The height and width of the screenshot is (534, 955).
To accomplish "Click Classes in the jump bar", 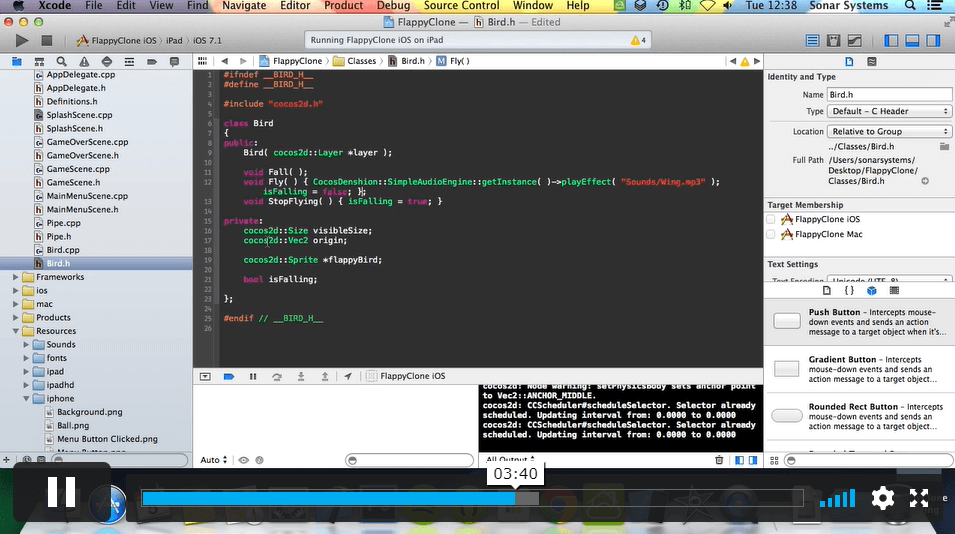I will pyautogui.click(x=362, y=61).
